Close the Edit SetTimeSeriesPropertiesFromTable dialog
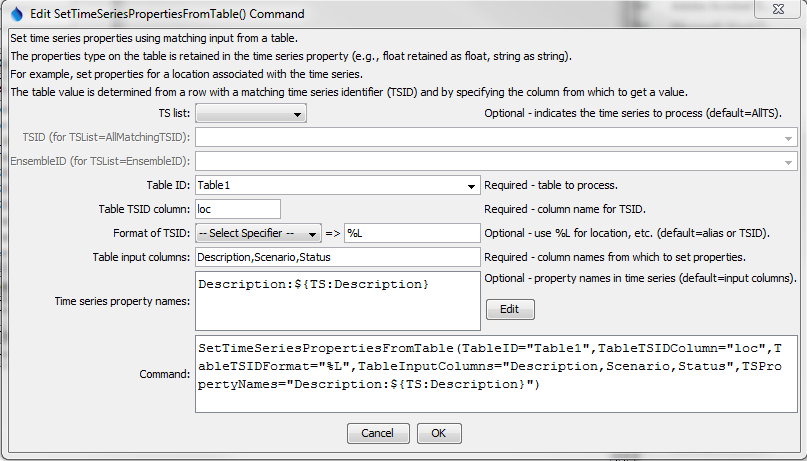Viewport: 807px width, 461px height. coord(775,12)
